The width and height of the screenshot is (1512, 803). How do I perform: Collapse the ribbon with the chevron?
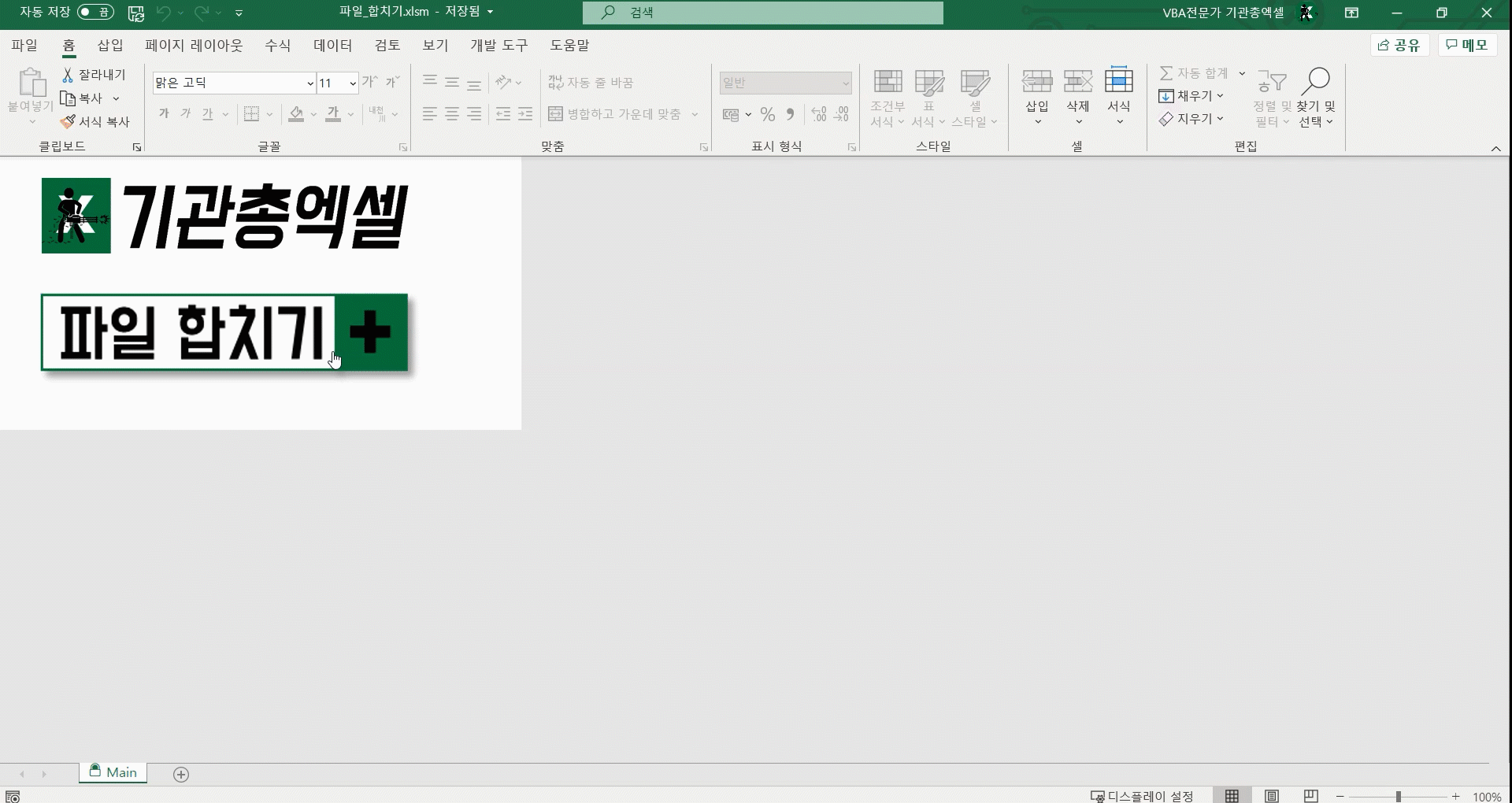(x=1495, y=148)
